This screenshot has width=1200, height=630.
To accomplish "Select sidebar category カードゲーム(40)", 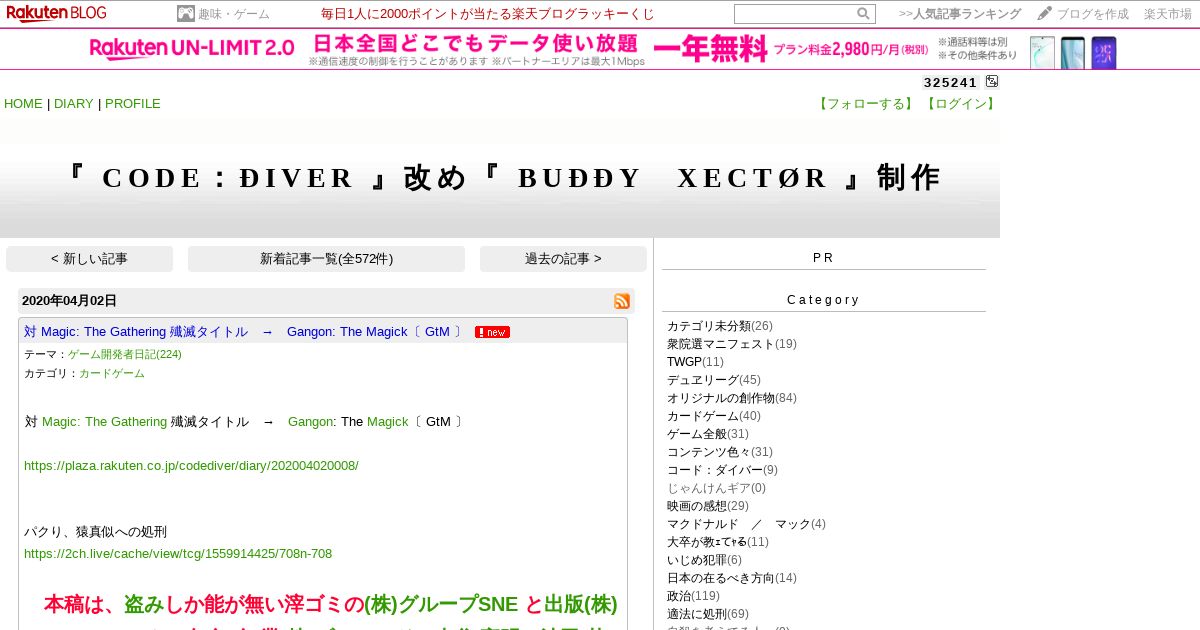I will tap(714, 416).
